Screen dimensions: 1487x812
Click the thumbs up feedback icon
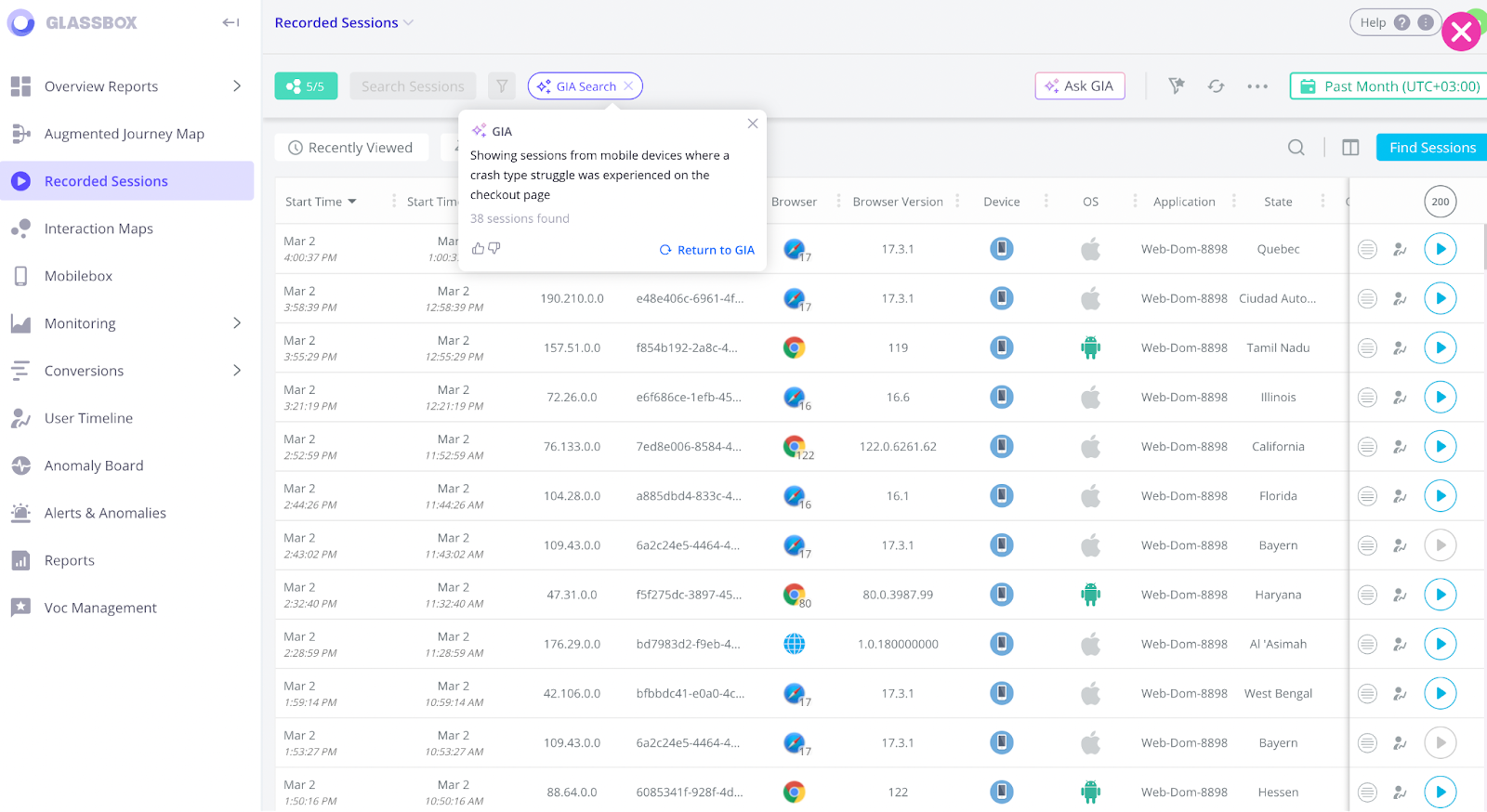(x=478, y=248)
